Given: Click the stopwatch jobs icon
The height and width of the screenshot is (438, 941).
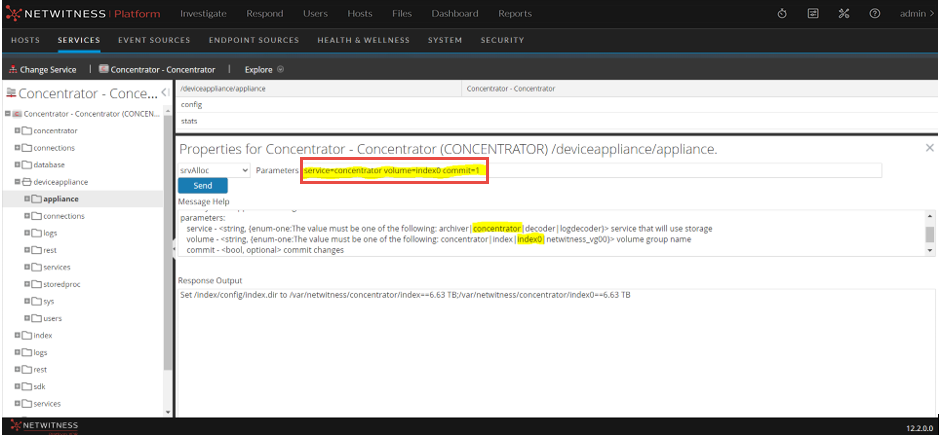Looking at the screenshot, I should 781,13.
